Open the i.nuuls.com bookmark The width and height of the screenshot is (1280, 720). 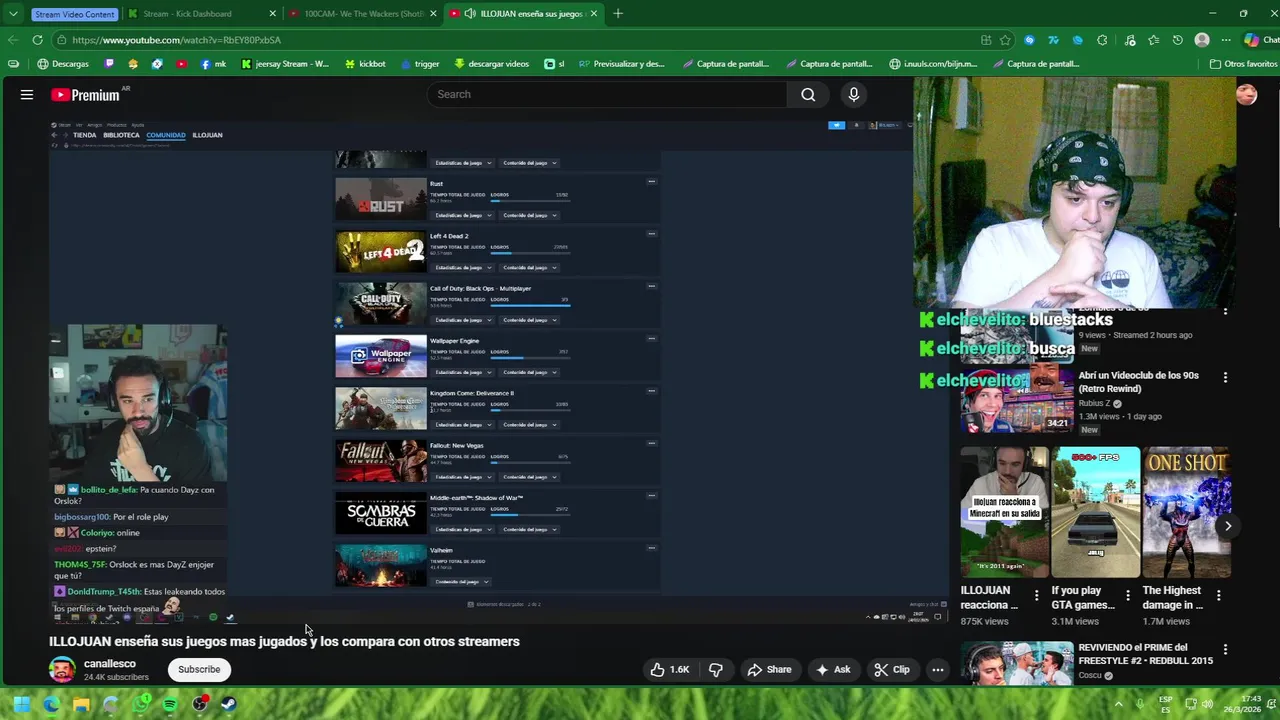tap(933, 64)
